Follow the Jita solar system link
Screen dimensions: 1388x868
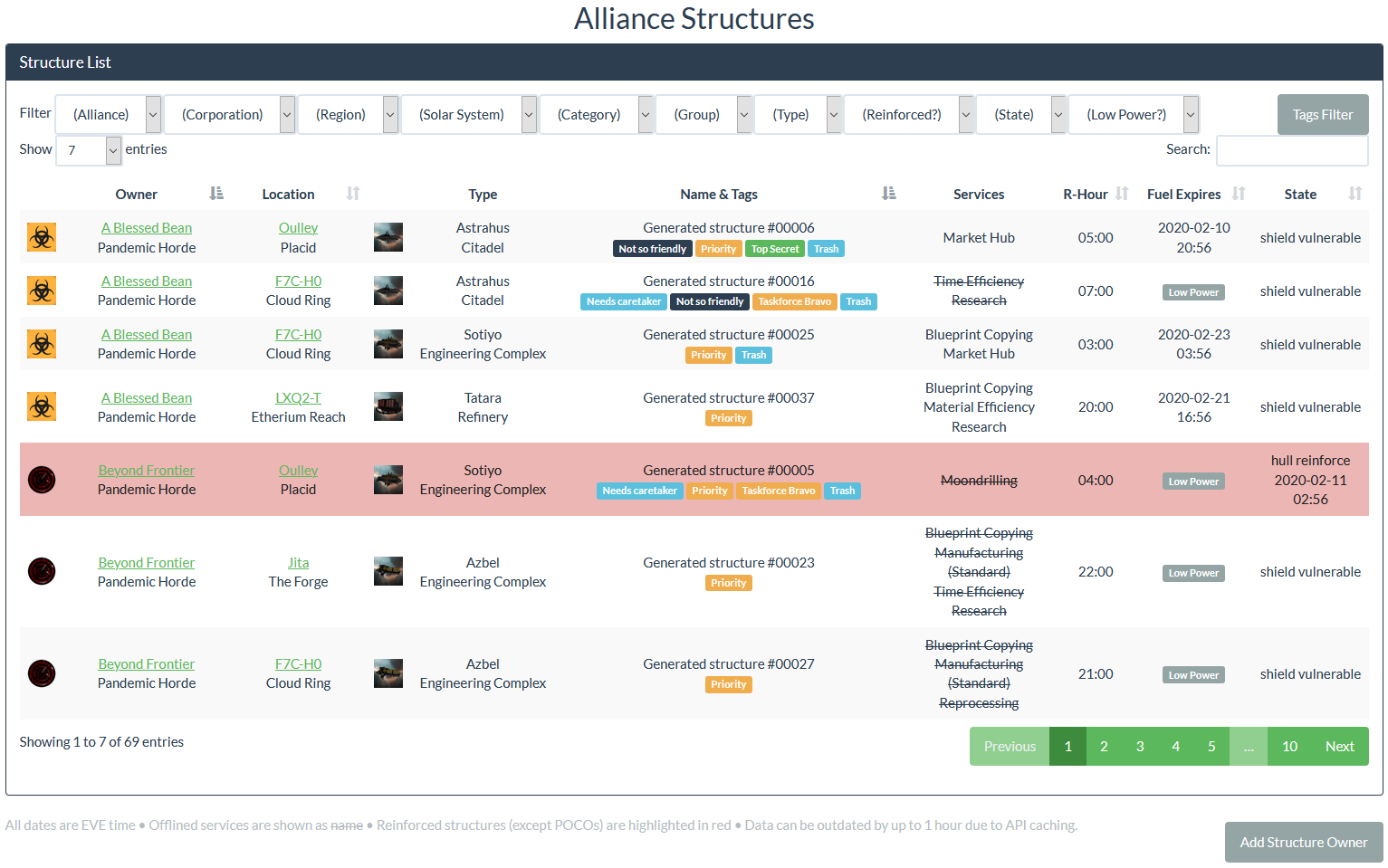[x=298, y=562]
